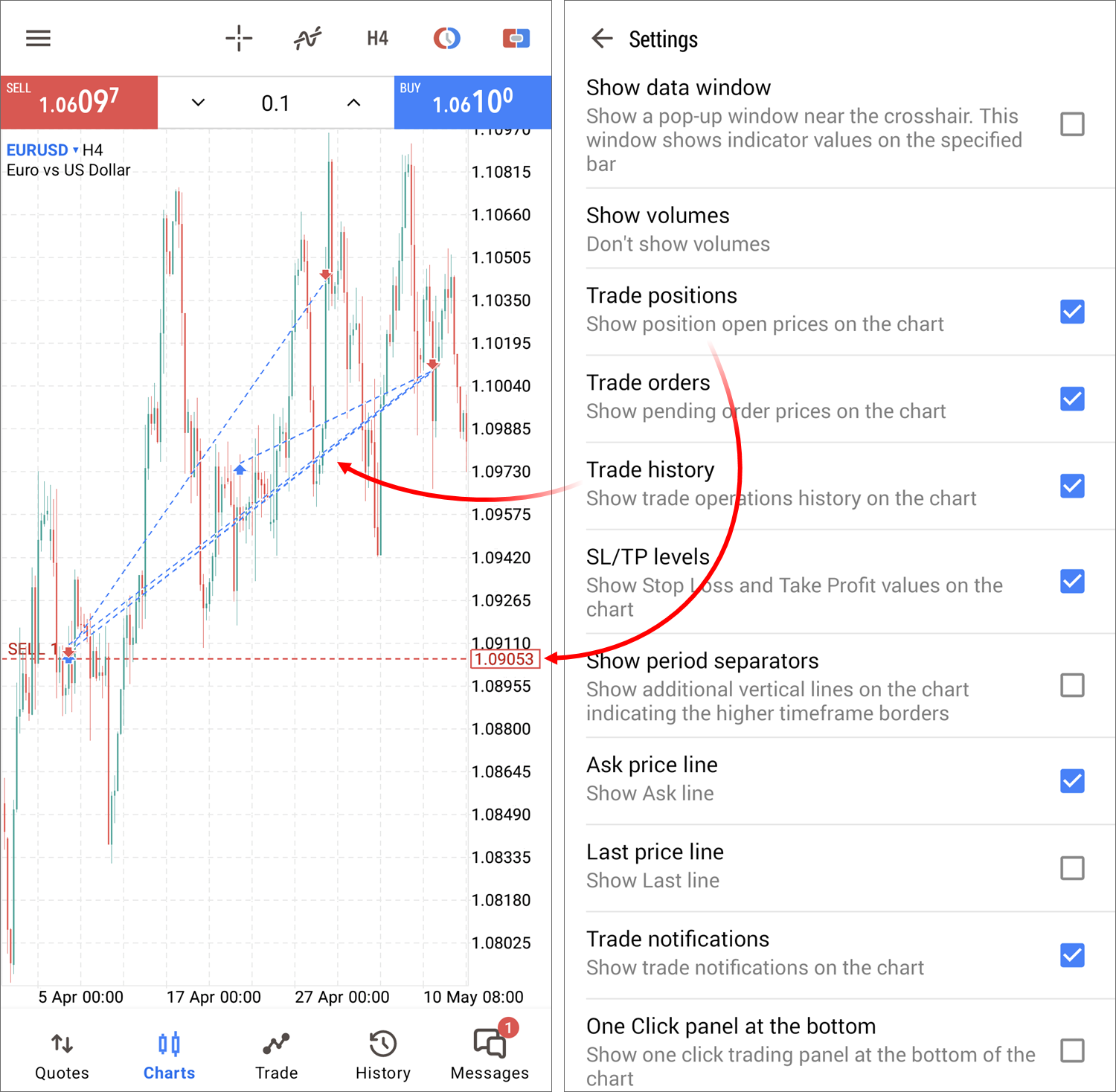The width and height of the screenshot is (1116, 1092).
Task: Tap the volume decrease chevron
Action: [x=197, y=102]
